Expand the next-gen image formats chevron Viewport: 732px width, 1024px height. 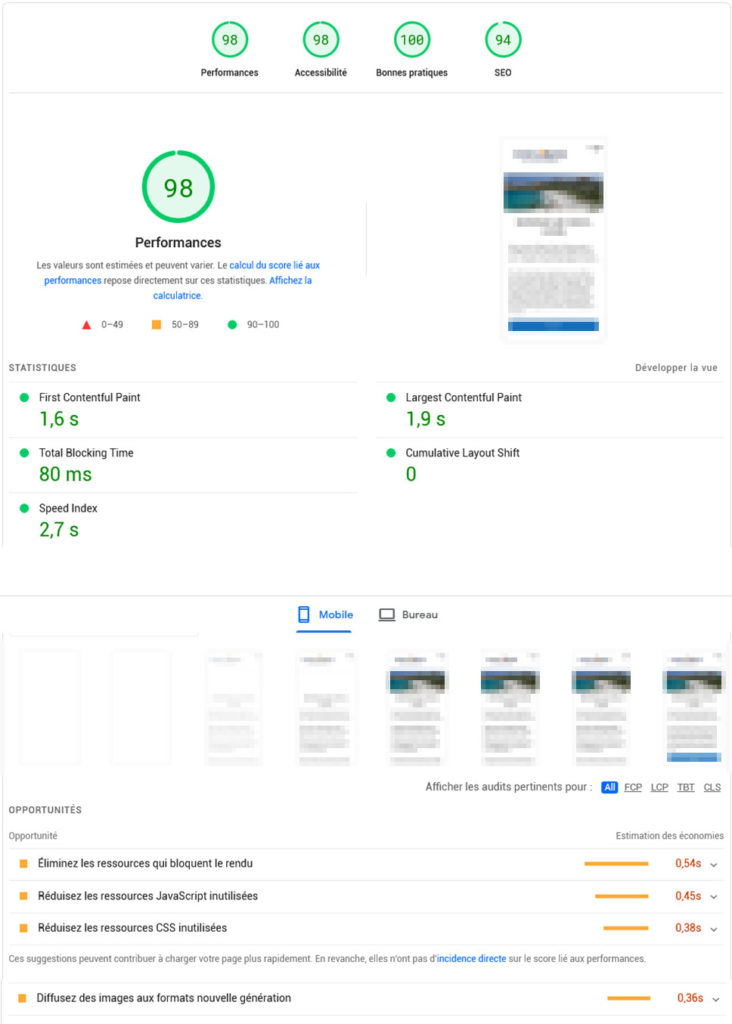tap(716, 999)
